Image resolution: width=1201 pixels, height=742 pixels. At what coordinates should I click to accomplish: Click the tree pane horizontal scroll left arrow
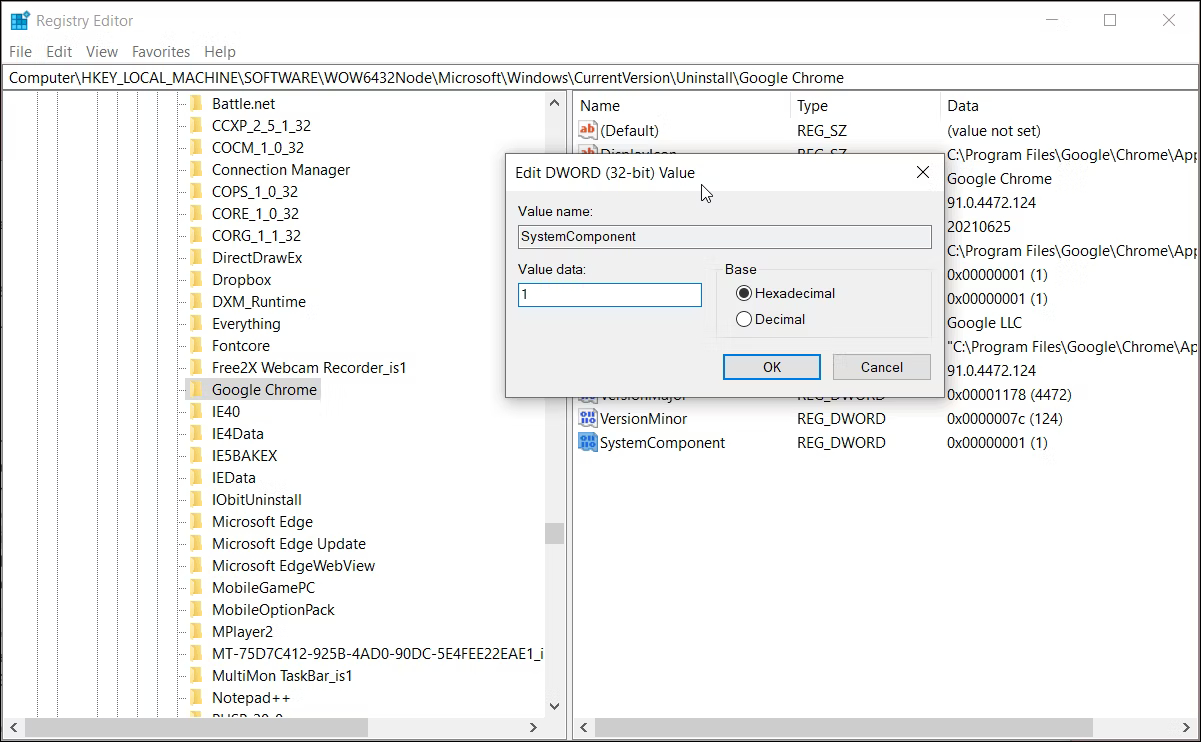[x=13, y=728]
